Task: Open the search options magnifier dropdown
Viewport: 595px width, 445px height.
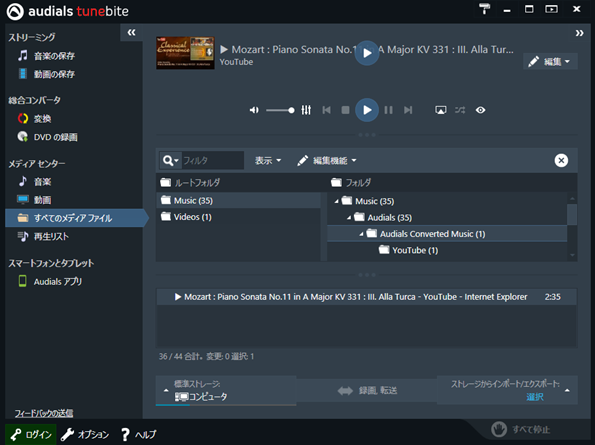Action: (170, 160)
